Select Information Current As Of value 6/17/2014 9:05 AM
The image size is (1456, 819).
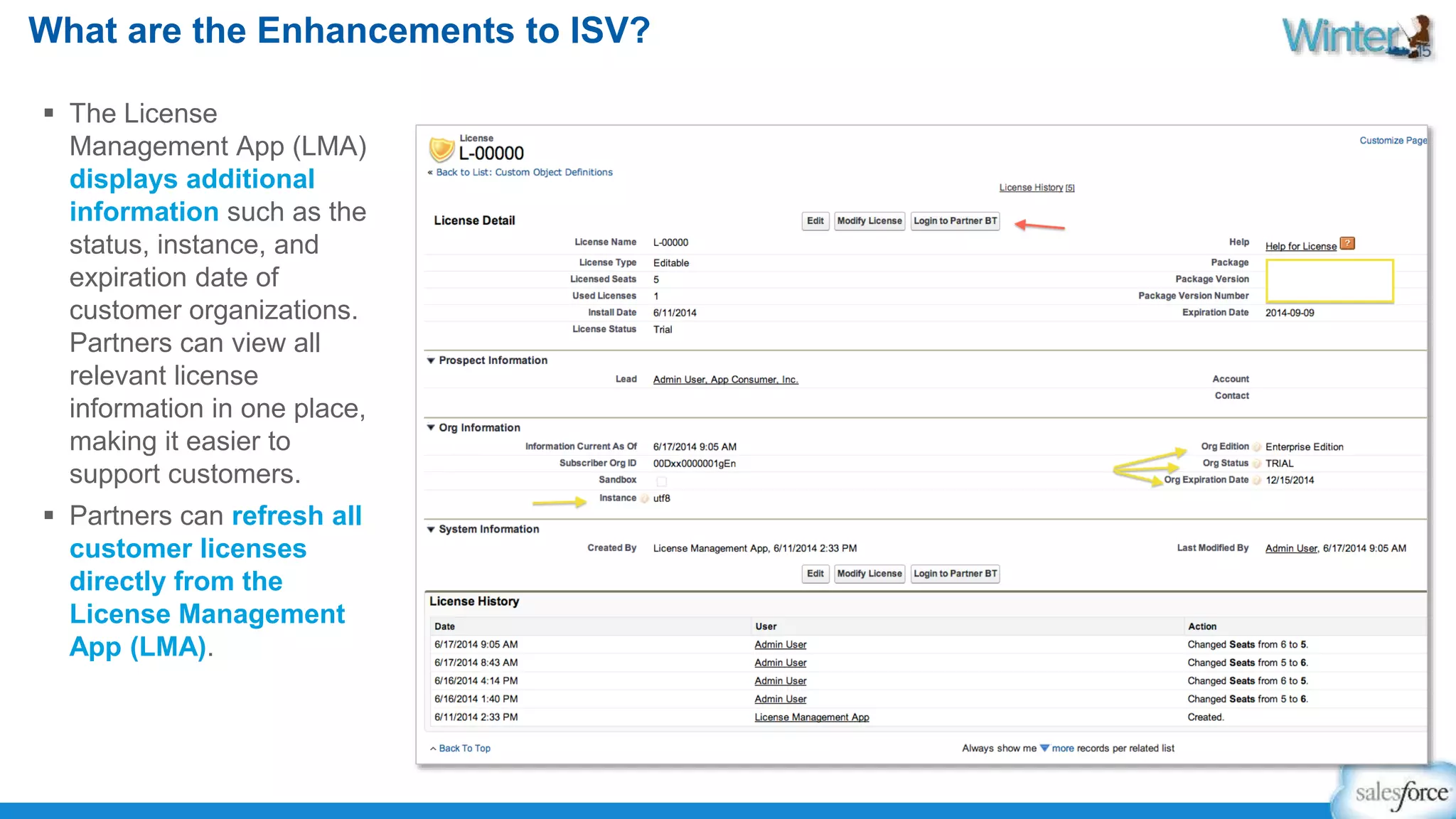point(695,447)
